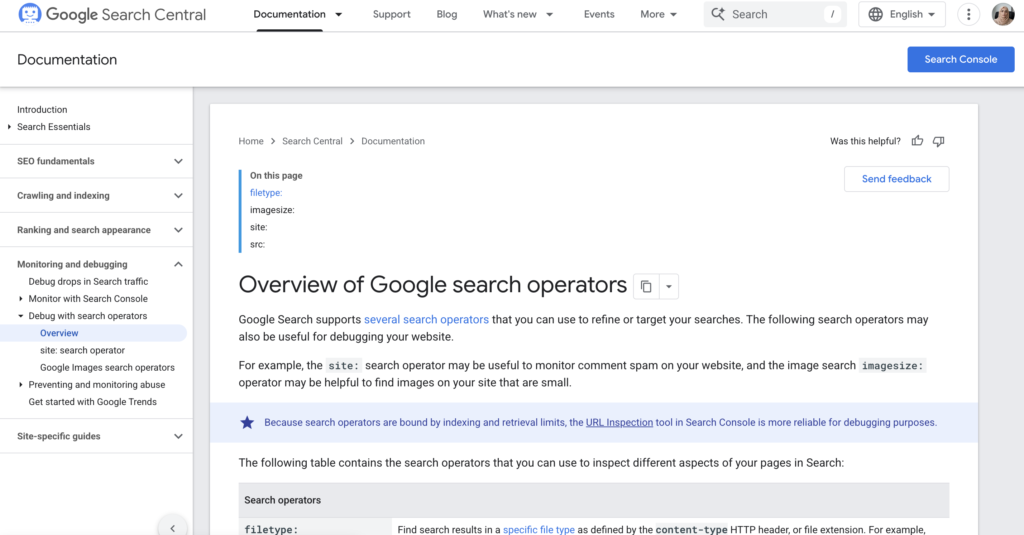Click the Search Essentials sidebar item
1024x535 pixels.
point(54,127)
